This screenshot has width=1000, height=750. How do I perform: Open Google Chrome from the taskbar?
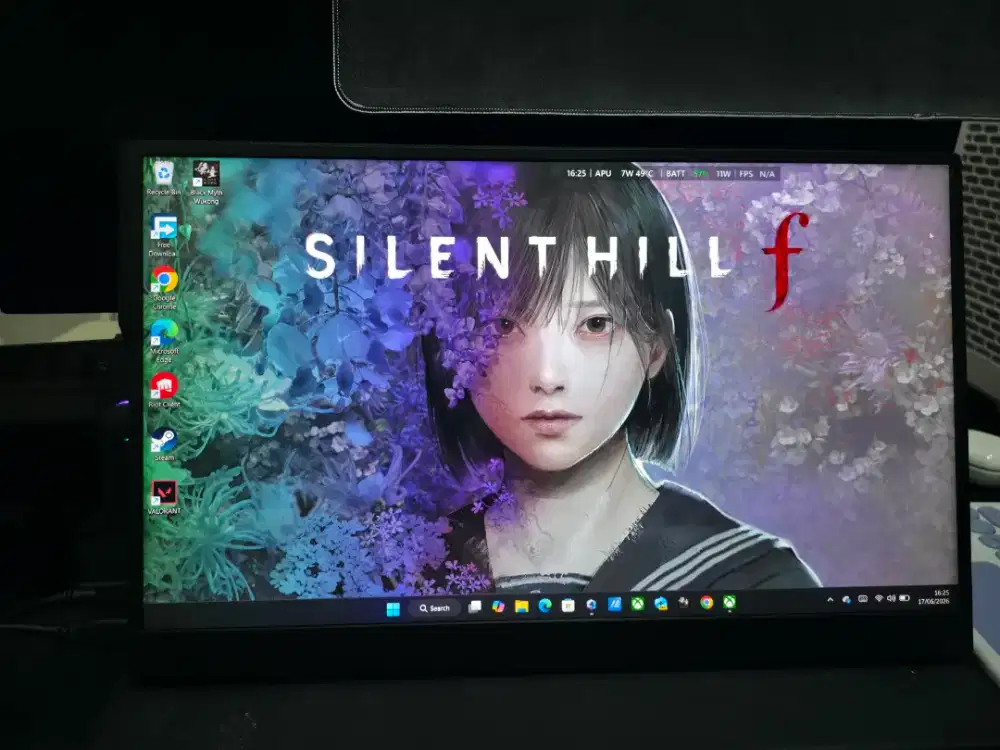click(706, 602)
